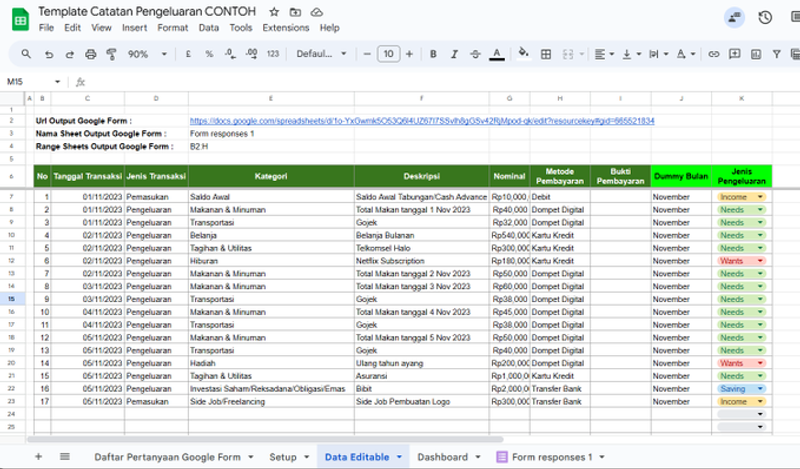Open vertical align options

pos(631,54)
